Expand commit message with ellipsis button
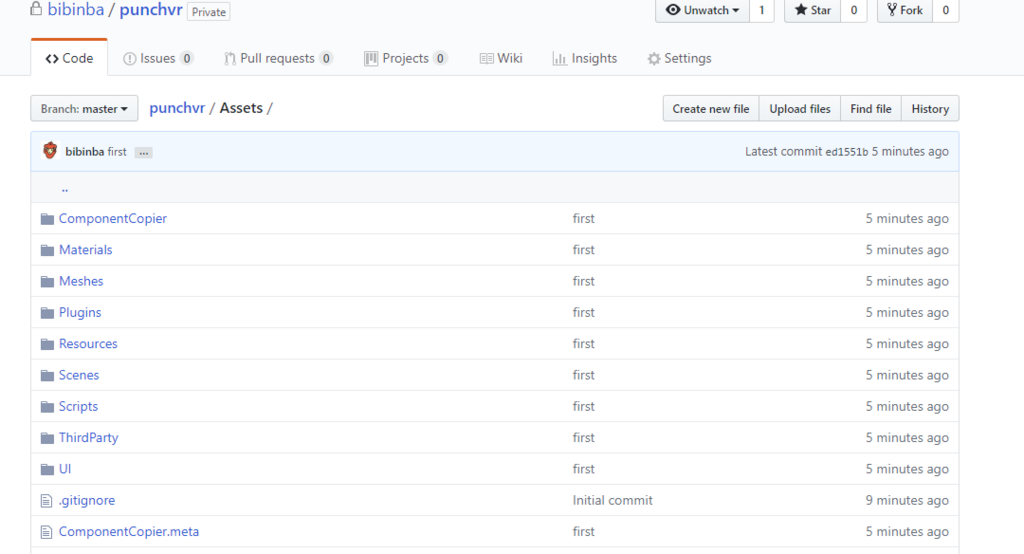The image size is (1024, 554). coord(144,152)
